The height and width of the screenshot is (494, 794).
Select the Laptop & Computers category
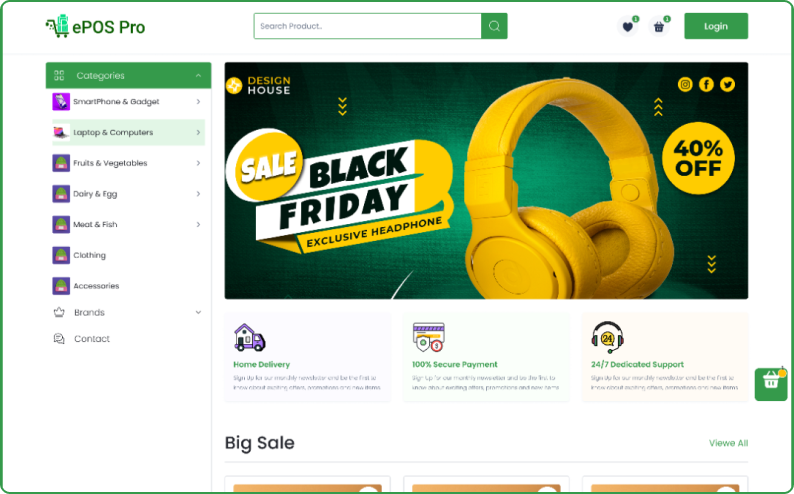(128, 132)
